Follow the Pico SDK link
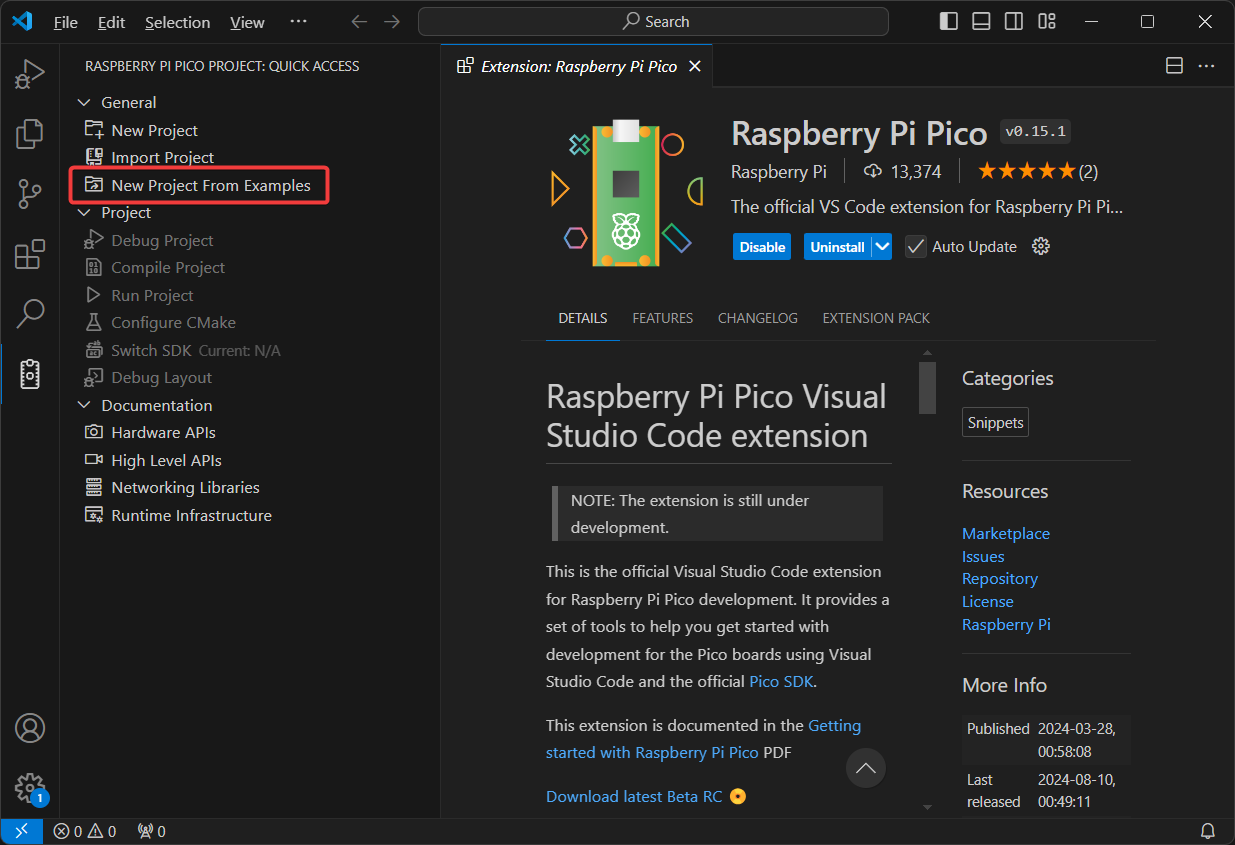 [x=782, y=682]
